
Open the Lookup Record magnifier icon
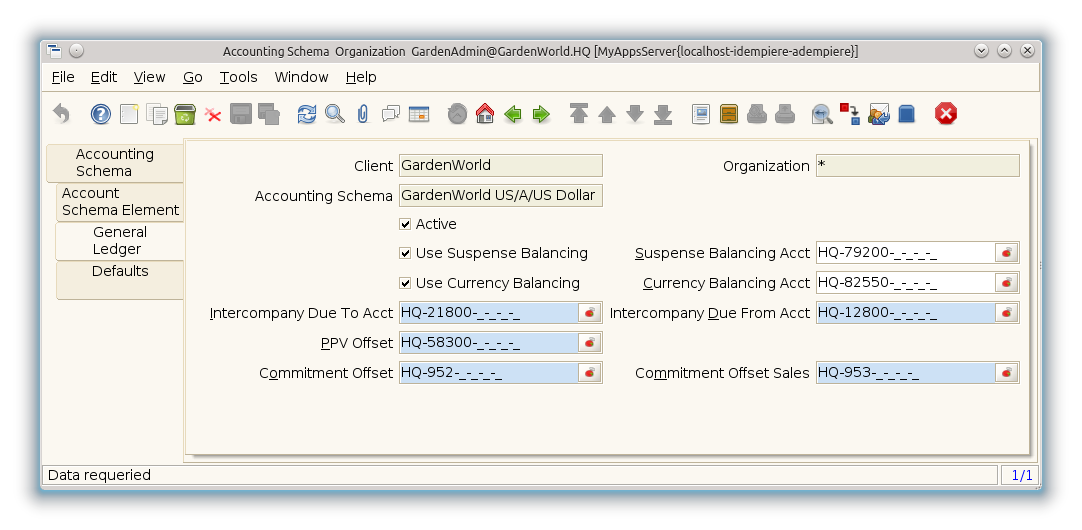(x=335, y=114)
